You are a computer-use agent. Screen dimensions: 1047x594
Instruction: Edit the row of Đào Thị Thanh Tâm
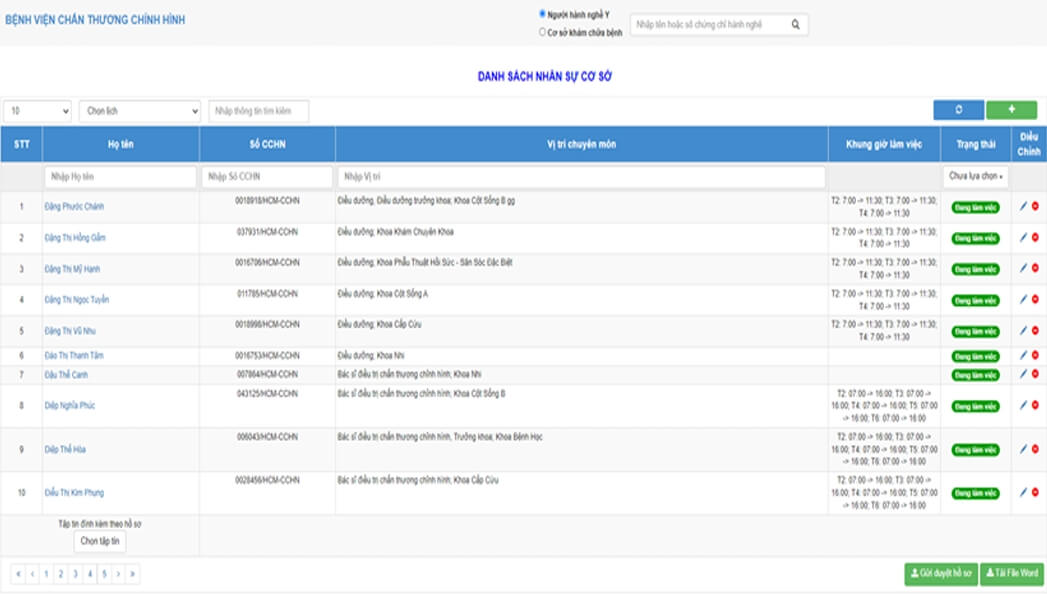pyautogui.click(x=1023, y=356)
